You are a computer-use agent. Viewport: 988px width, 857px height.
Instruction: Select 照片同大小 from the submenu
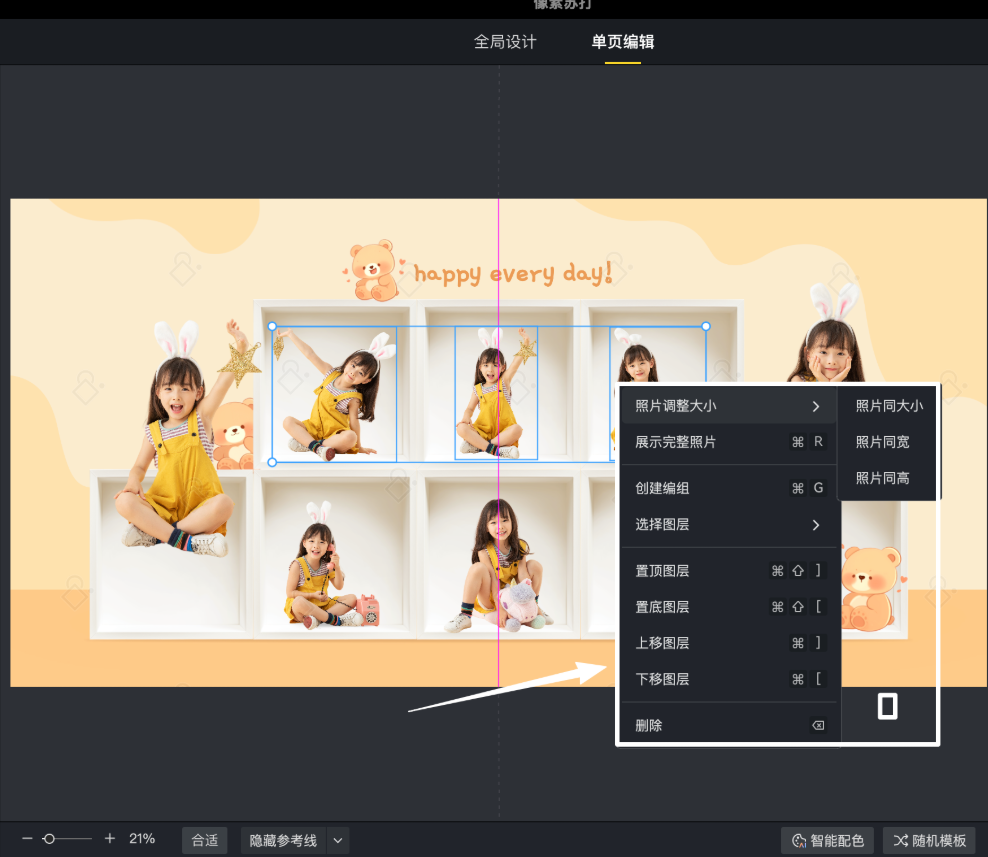889,406
